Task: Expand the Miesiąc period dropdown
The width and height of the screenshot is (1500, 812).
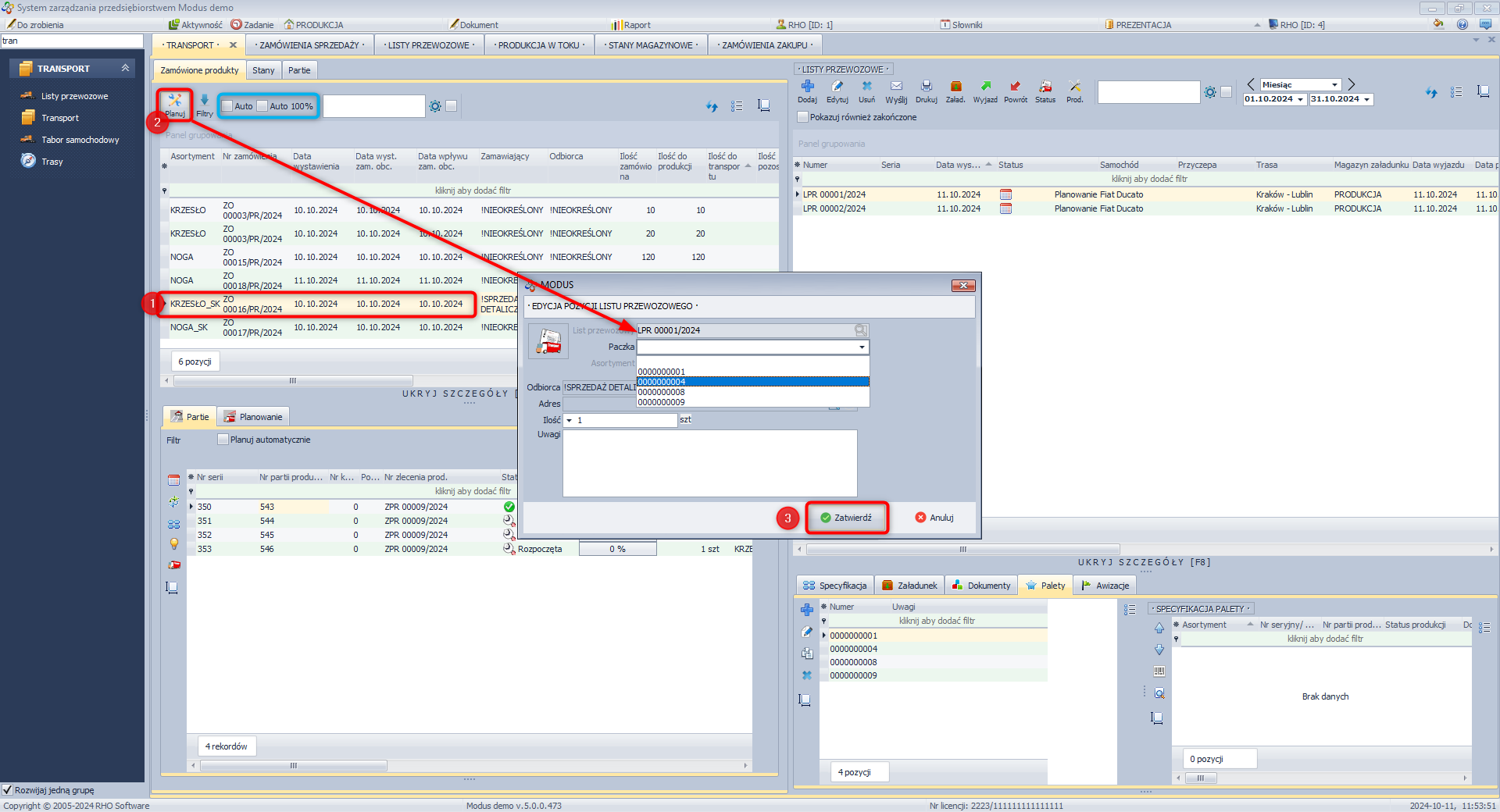Action: pyautogui.click(x=1334, y=85)
